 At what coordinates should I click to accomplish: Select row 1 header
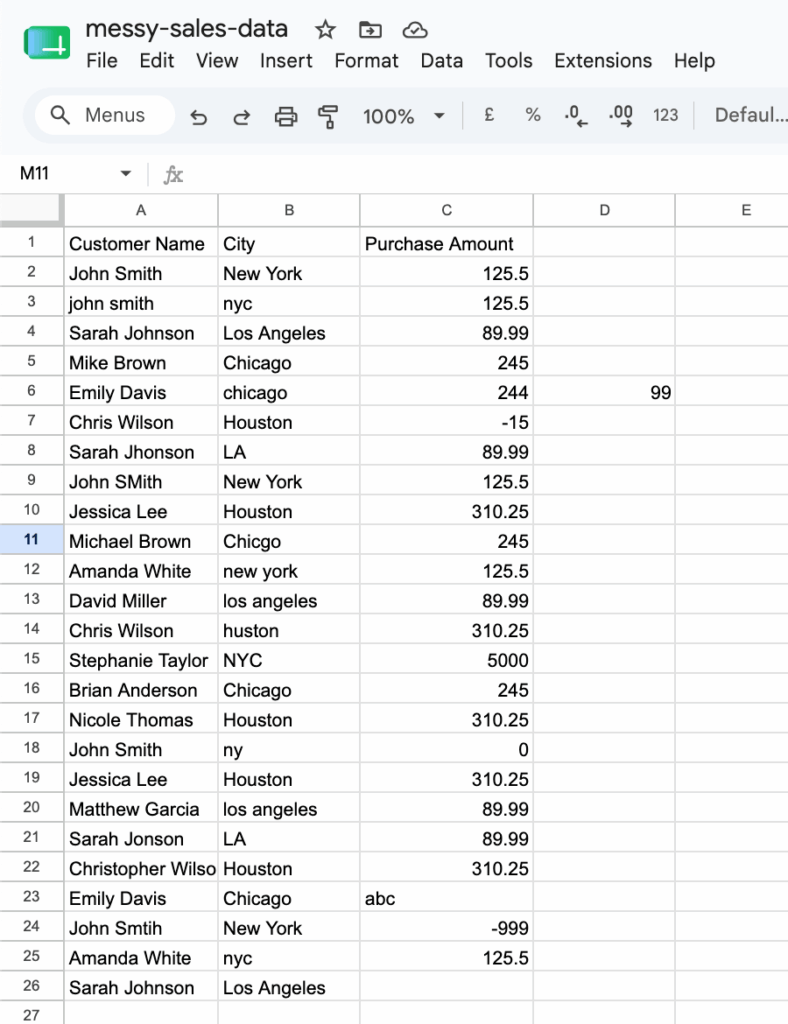coord(31,242)
